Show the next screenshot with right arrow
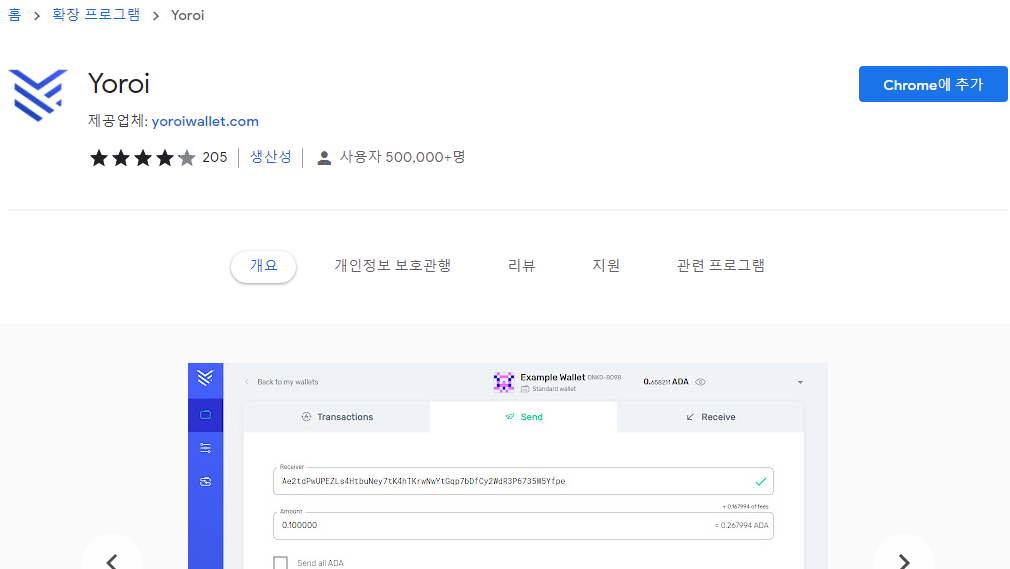This screenshot has width=1010, height=569. pyautogui.click(x=904, y=561)
